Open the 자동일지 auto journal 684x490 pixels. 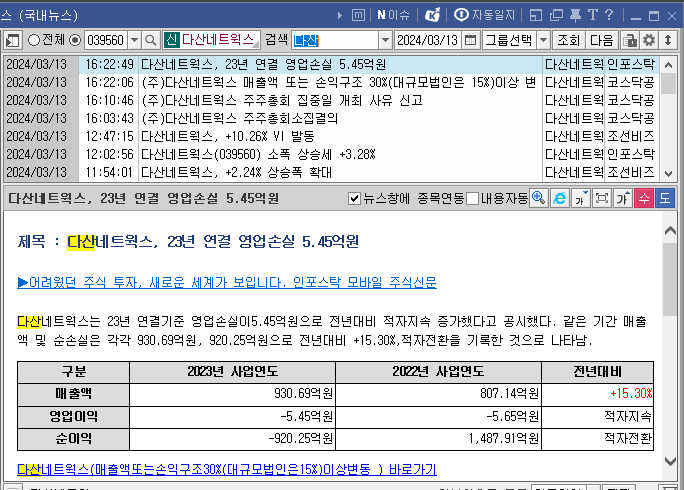tap(485, 15)
